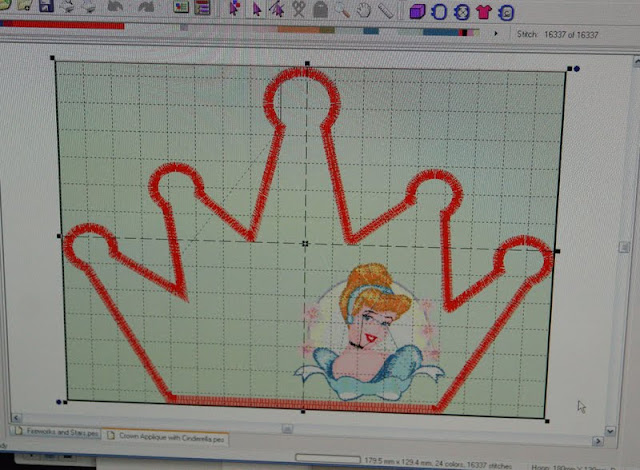Image resolution: width=640 pixels, height=470 pixels.
Task: Select the multi-object select arrow tool
Action: pos(234,9)
